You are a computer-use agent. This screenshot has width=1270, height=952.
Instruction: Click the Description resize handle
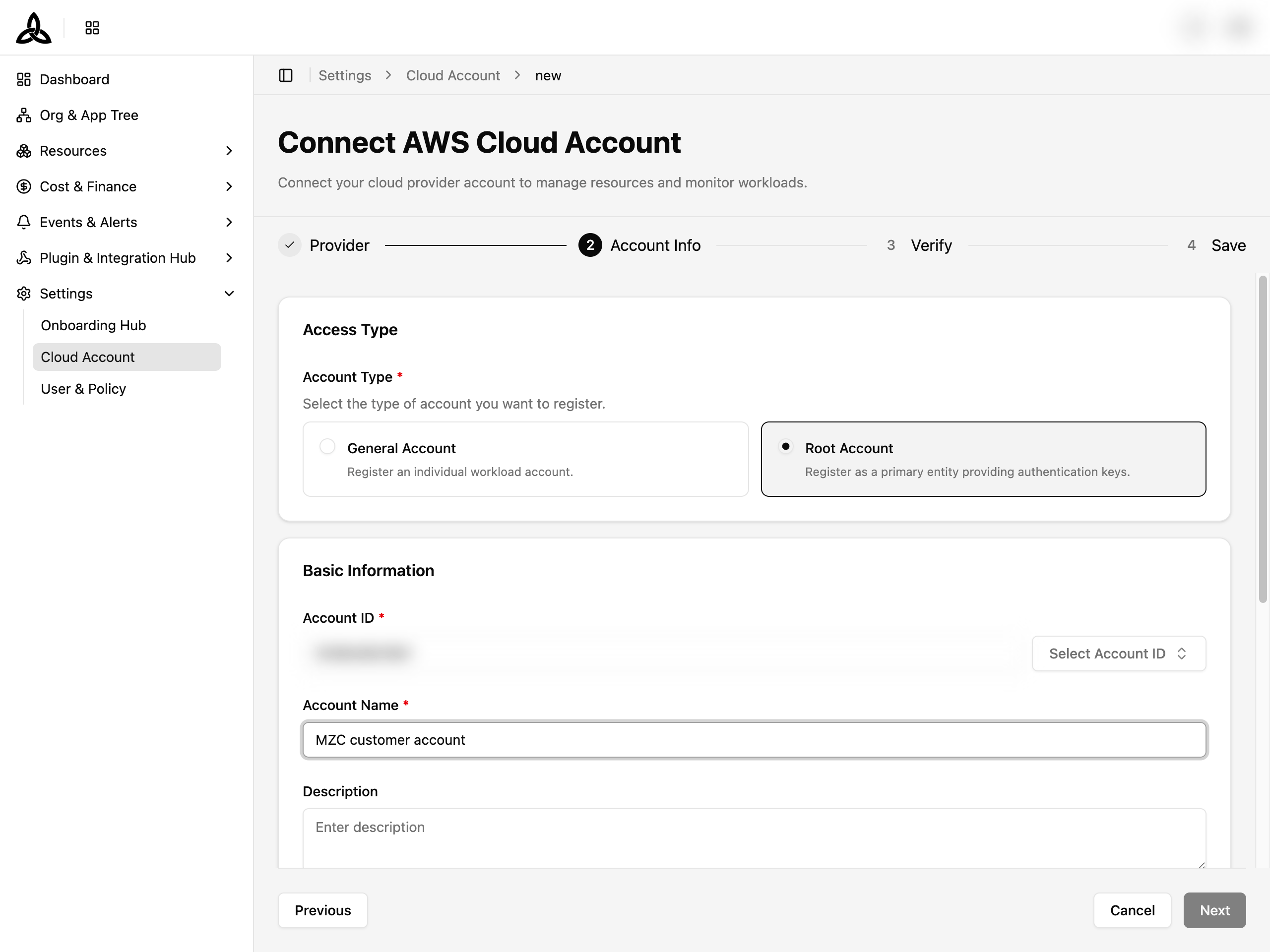pos(1201,864)
